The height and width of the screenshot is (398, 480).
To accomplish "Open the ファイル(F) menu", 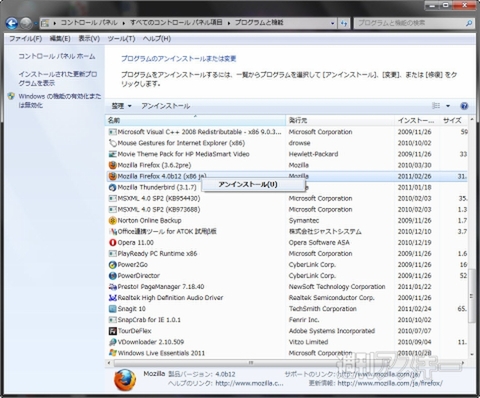I will coord(25,39).
